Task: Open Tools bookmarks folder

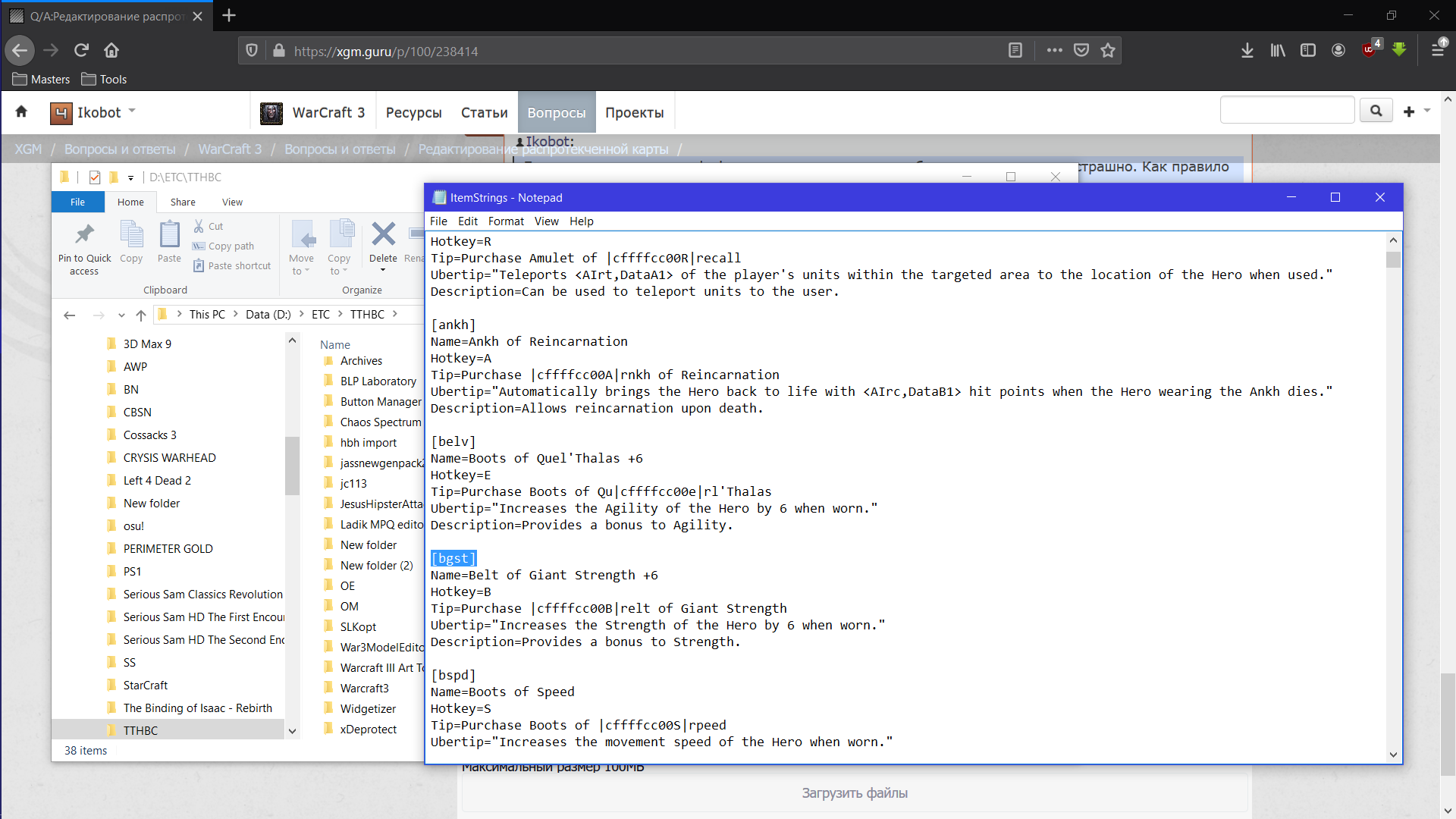Action: tap(105, 79)
